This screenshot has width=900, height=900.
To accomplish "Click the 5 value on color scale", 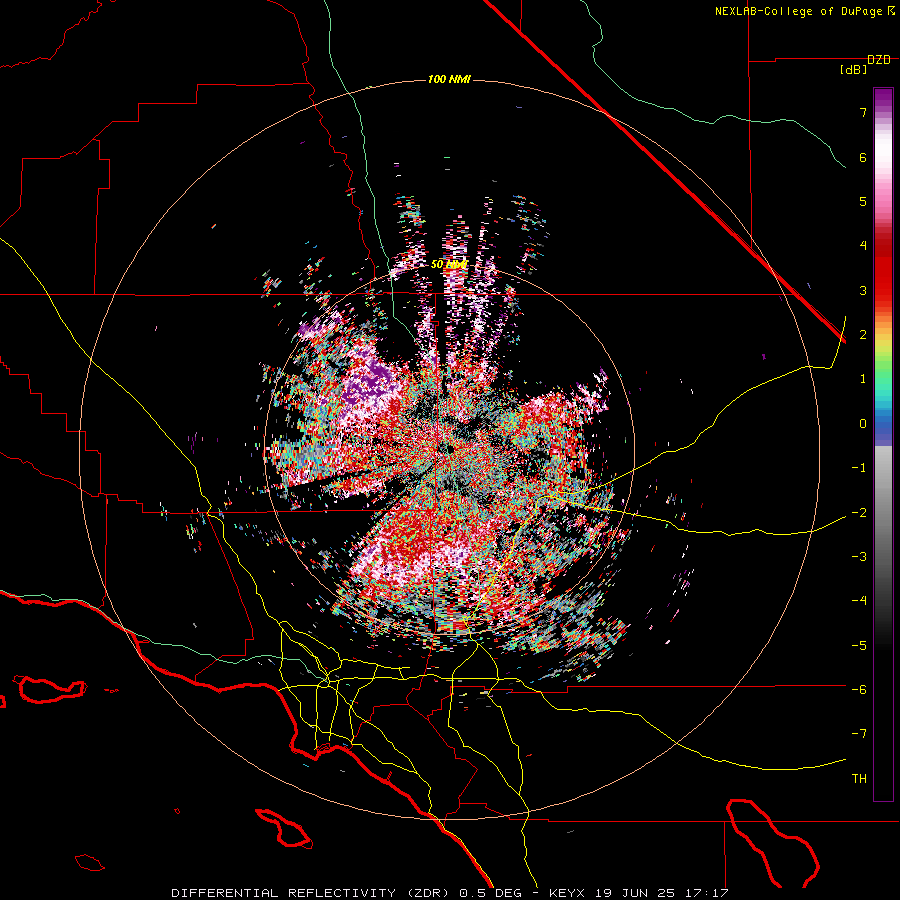I will click(863, 201).
